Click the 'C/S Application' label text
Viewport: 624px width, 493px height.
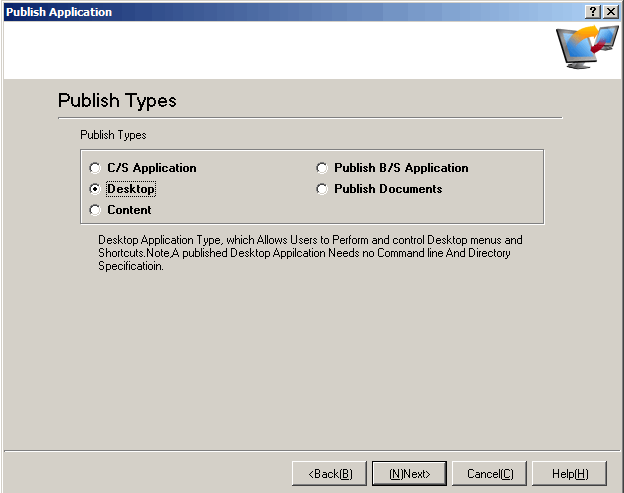point(152,168)
